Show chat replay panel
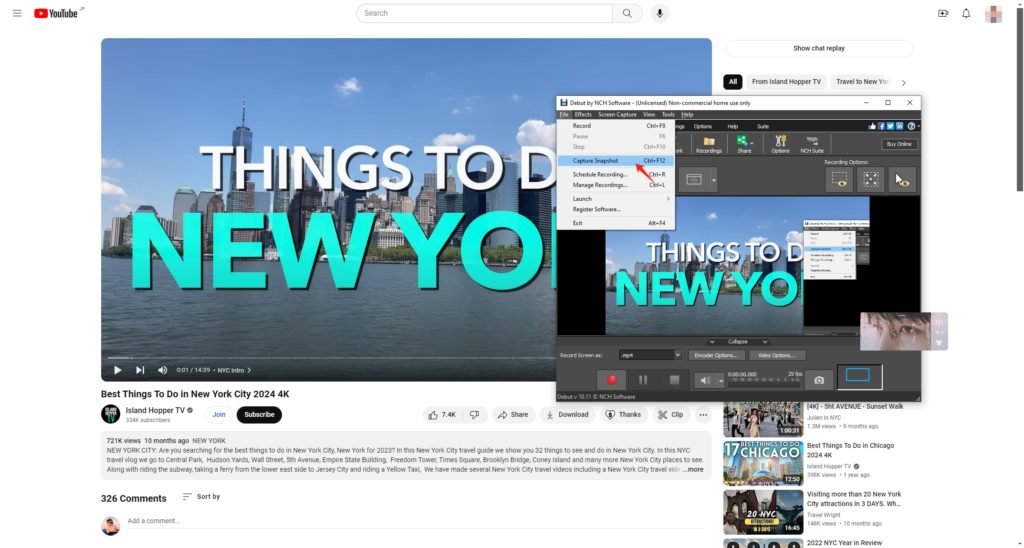The width and height of the screenshot is (1024, 548). point(819,48)
